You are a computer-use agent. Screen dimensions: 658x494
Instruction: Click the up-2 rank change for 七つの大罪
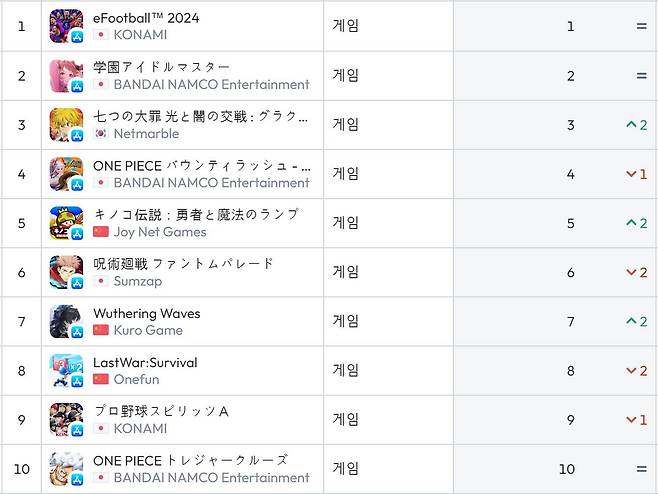tap(636, 125)
